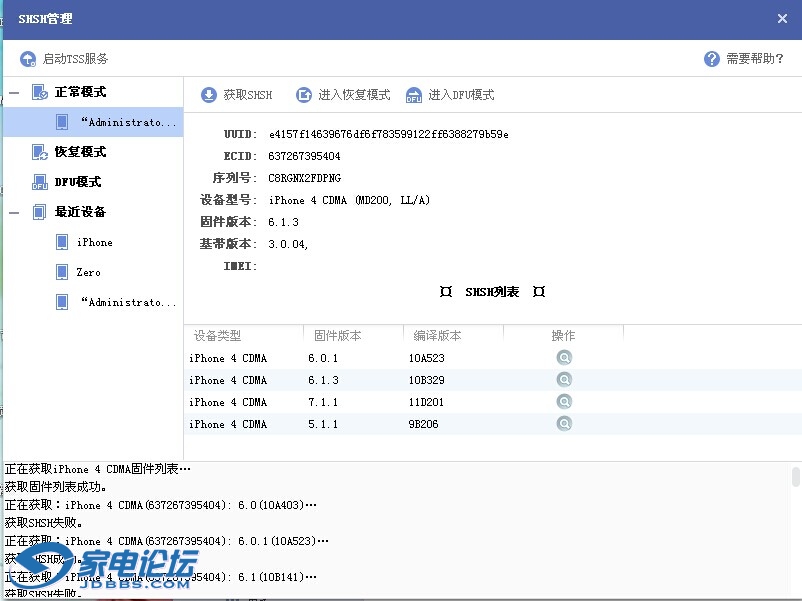Image resolution: width=802 pixels, height=601 pixels.
Task: Select the iPhone device under 最近设备
Action: pos(94,242)
